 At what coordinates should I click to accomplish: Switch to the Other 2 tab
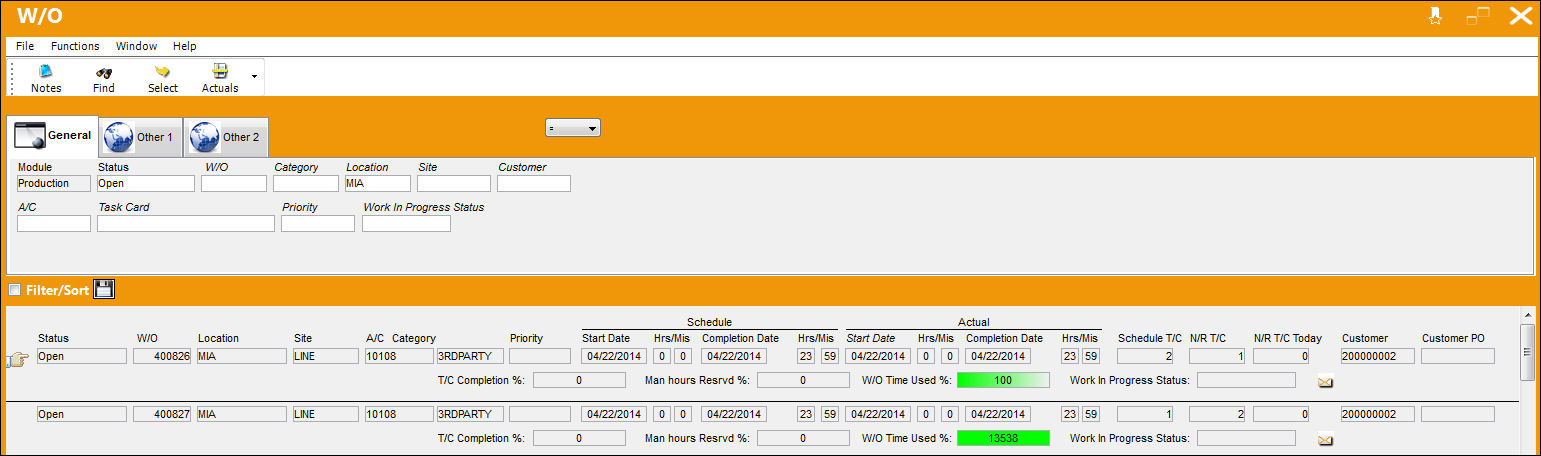(225, 137)
